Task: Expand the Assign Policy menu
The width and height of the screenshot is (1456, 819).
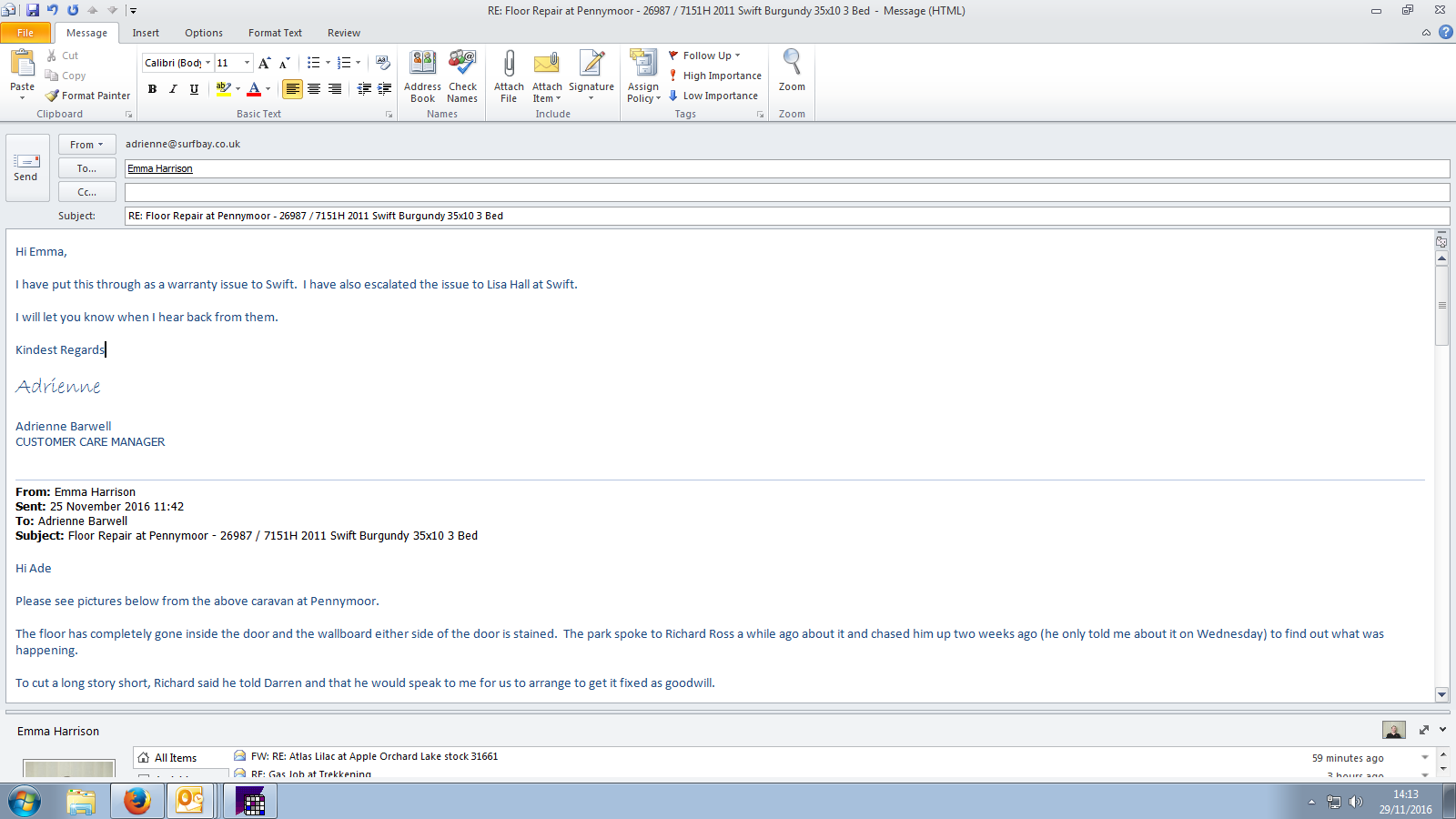Action: [643, 76]
